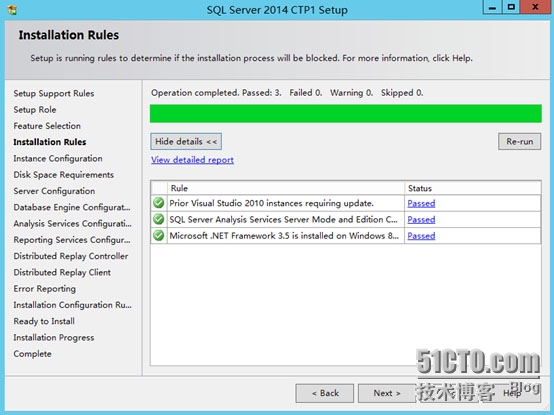Collapse rule list with Hide details button
The image size is (554, 415).
(186, 142)
